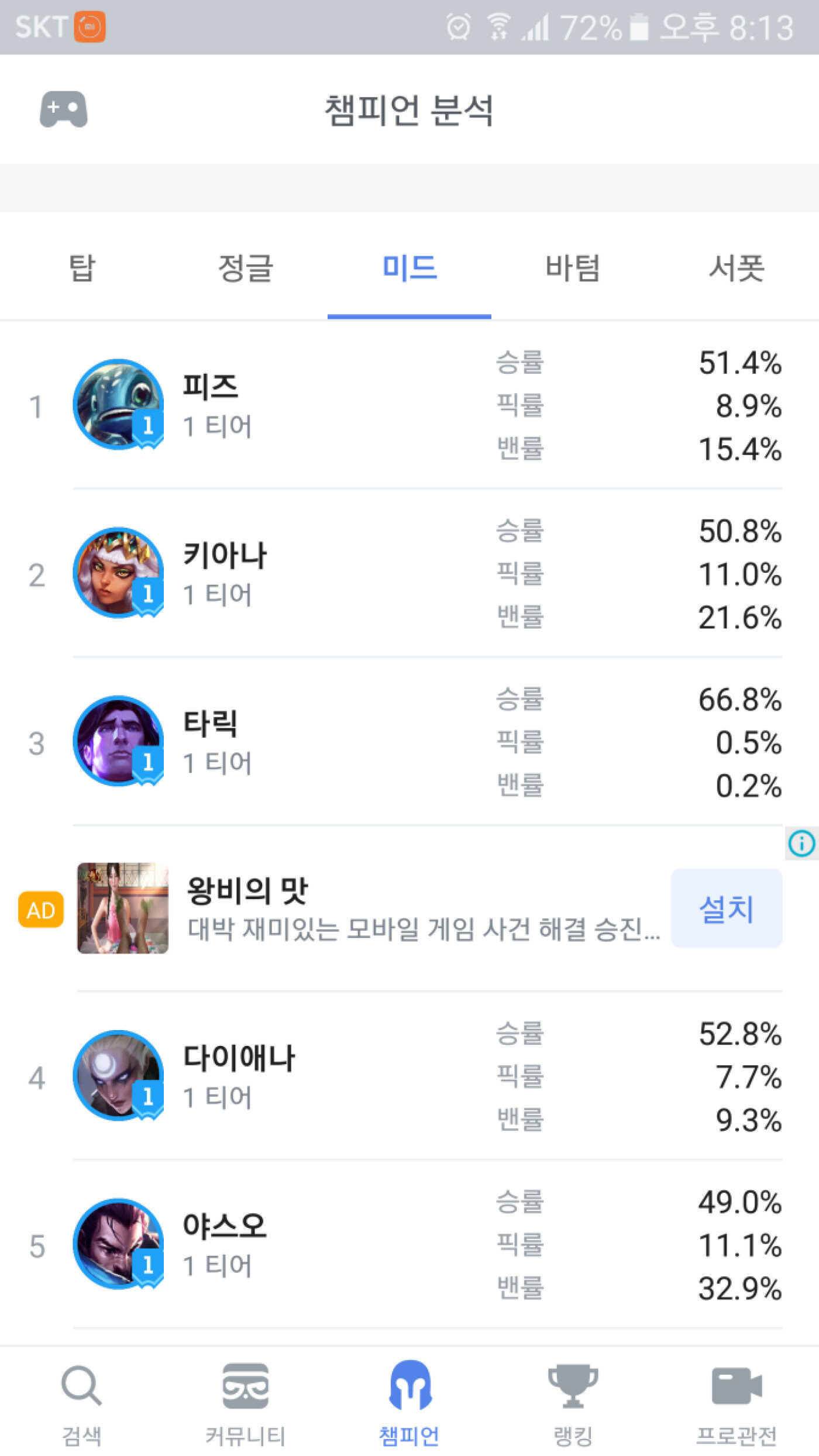Tap the orange AD badge
The height and width of the screenshot is (1456, 819).
pos(40,910)
